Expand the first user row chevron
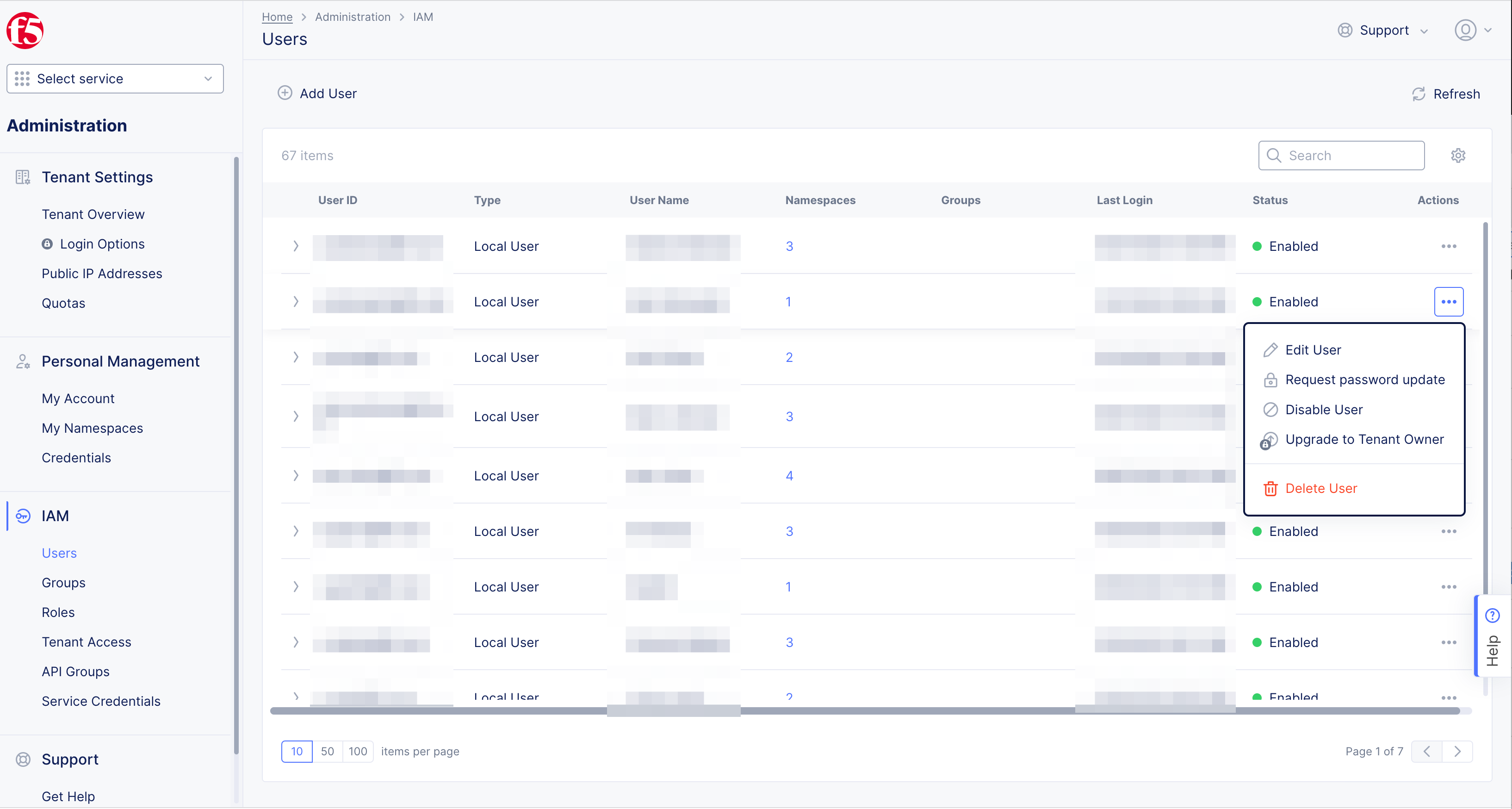Screen dimensions: 1512x809 tap(296, 246)
